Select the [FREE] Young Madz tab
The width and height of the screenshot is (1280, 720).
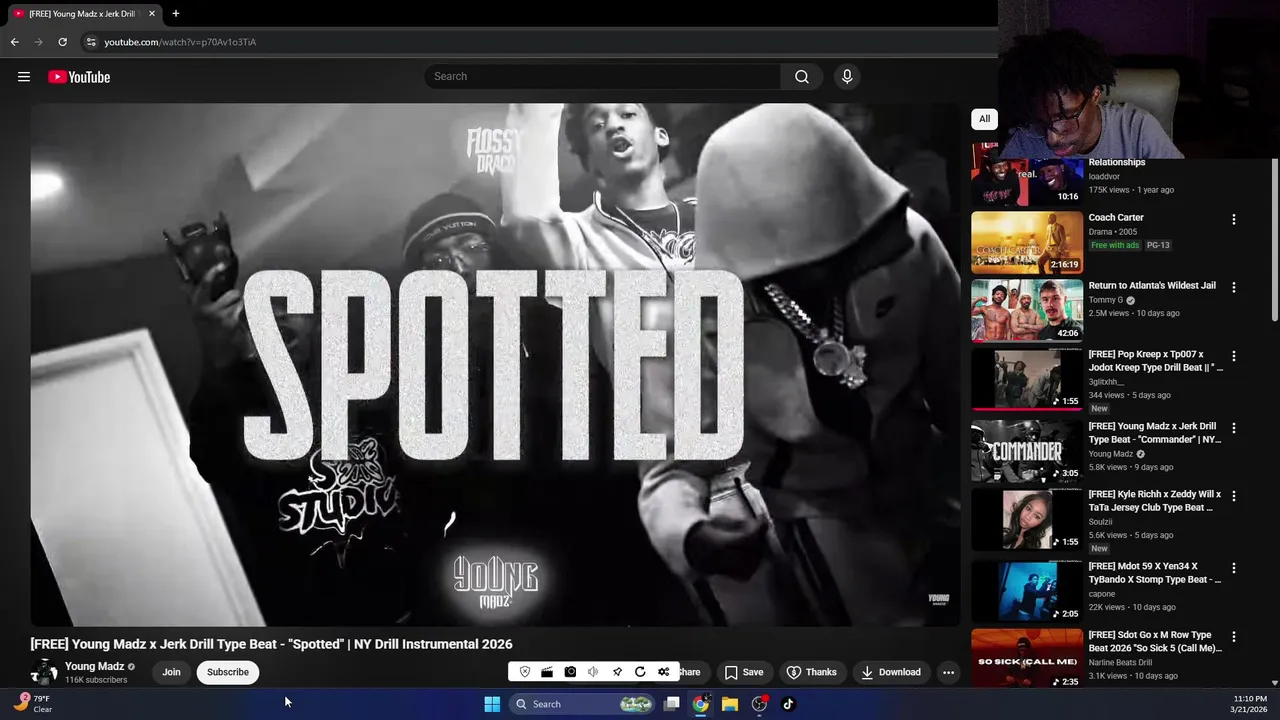[x=83, y=14]
